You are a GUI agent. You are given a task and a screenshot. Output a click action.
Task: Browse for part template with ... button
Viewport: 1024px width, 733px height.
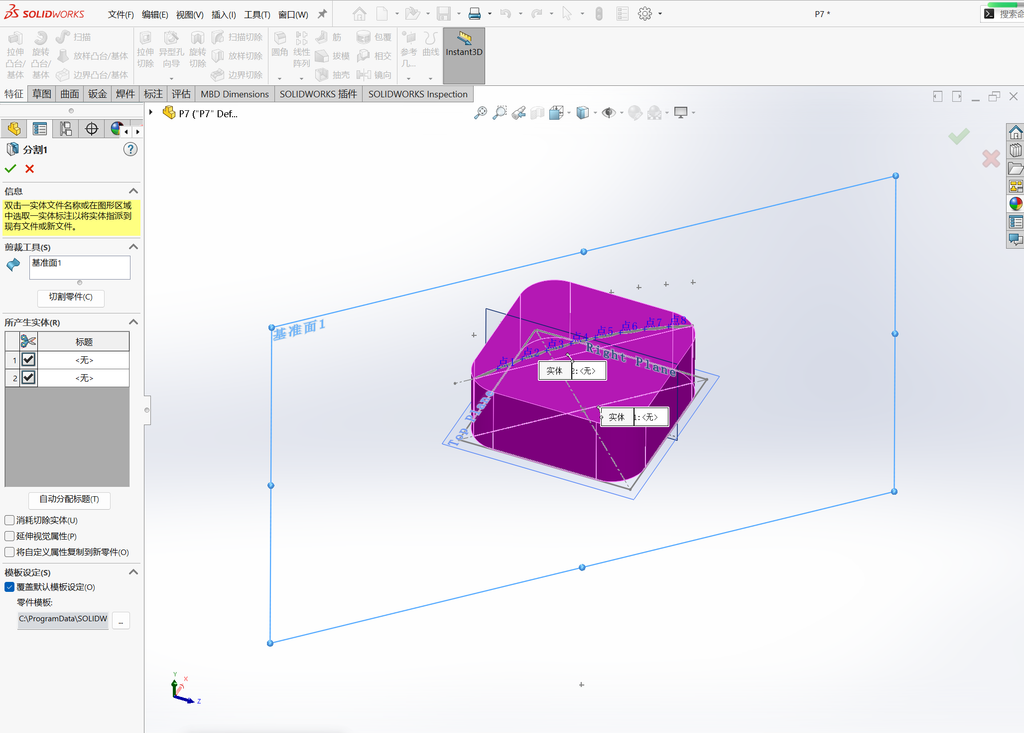coord(121,621)
